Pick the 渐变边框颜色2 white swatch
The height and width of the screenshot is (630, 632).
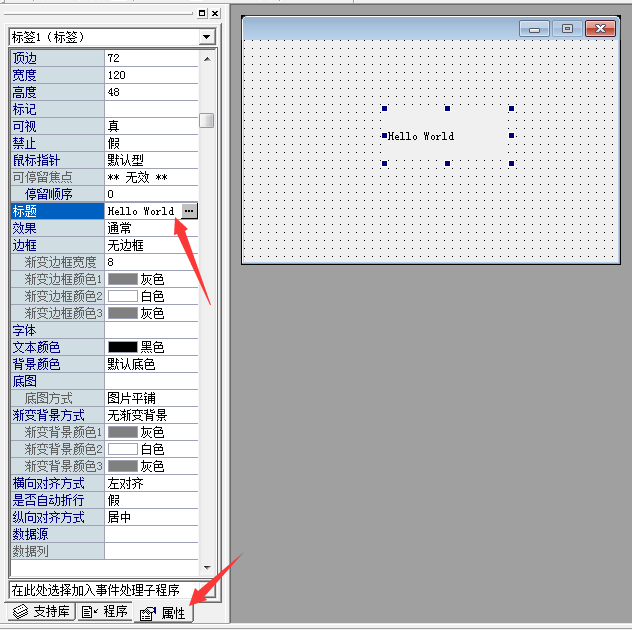[123, 296]
